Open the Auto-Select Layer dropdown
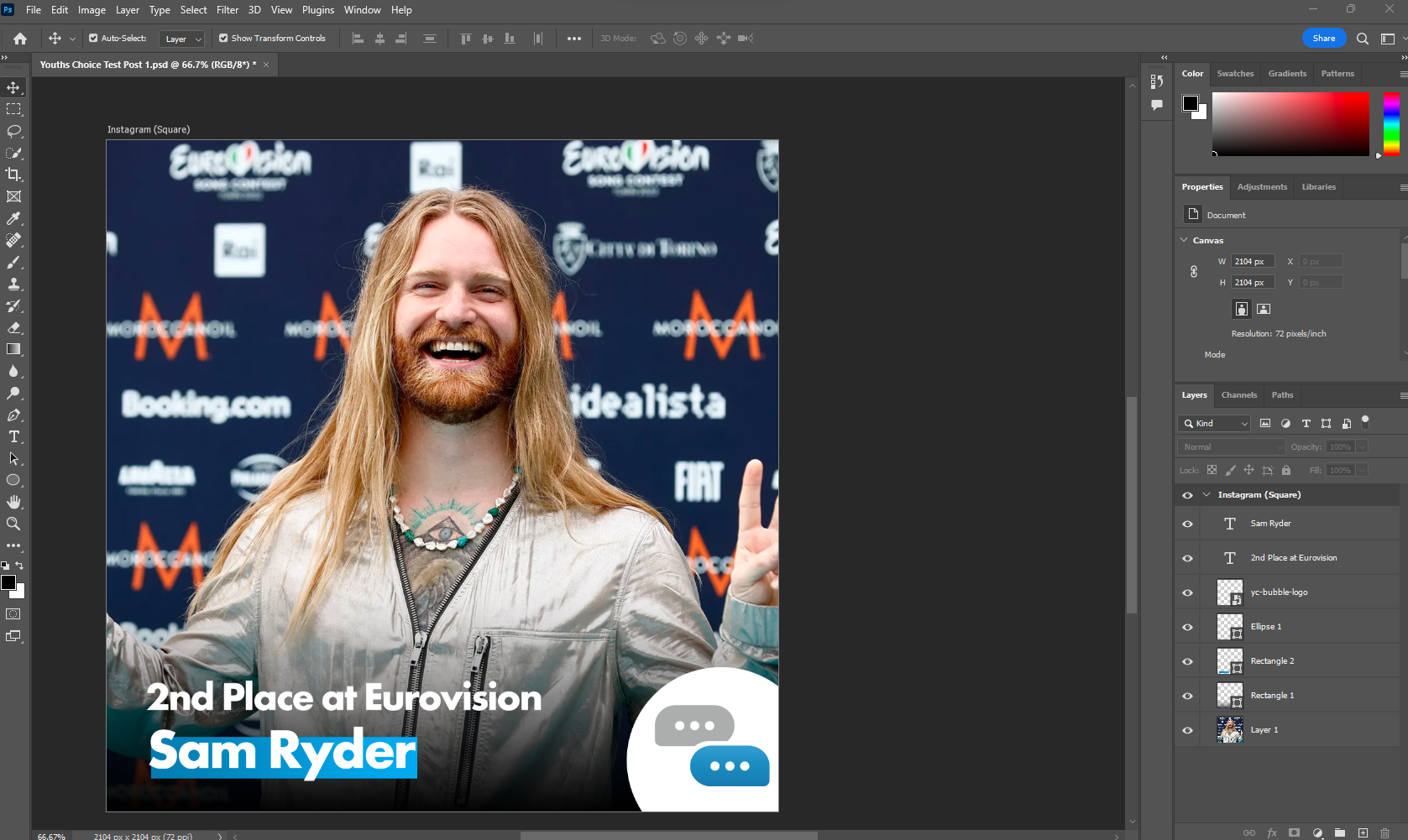 click(182, 39)
